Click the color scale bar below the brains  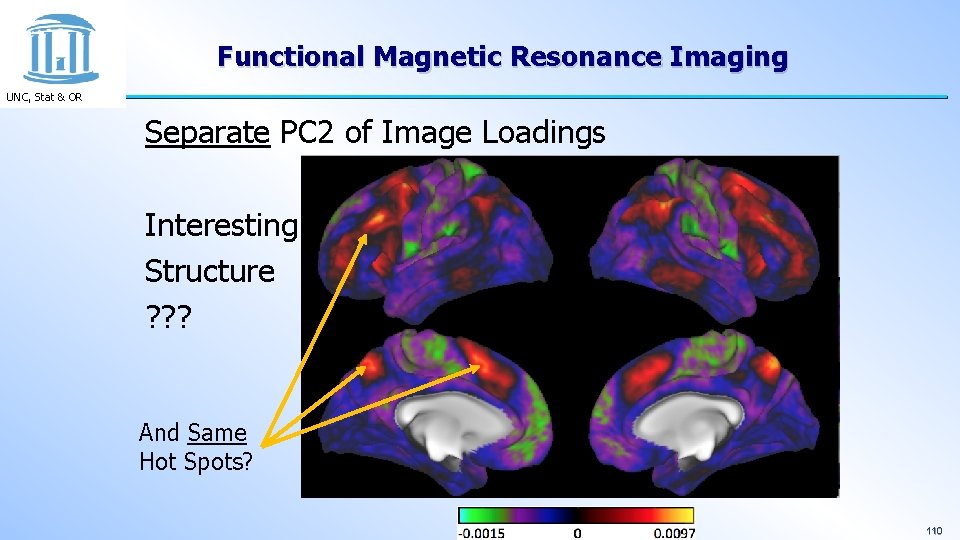(x=576, y=516)
